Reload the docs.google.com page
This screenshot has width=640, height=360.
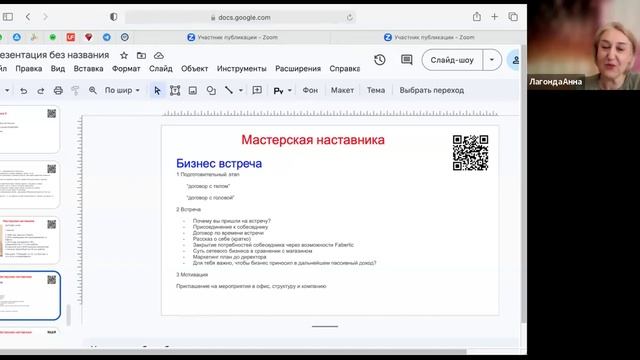click(x=349, y=18)
